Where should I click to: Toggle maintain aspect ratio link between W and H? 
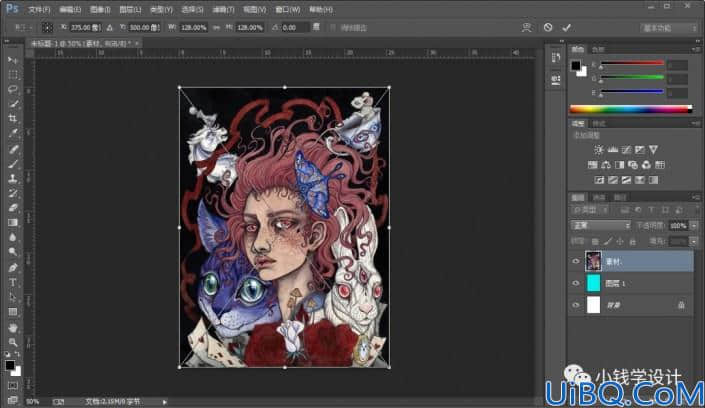(x=216, y=27)
